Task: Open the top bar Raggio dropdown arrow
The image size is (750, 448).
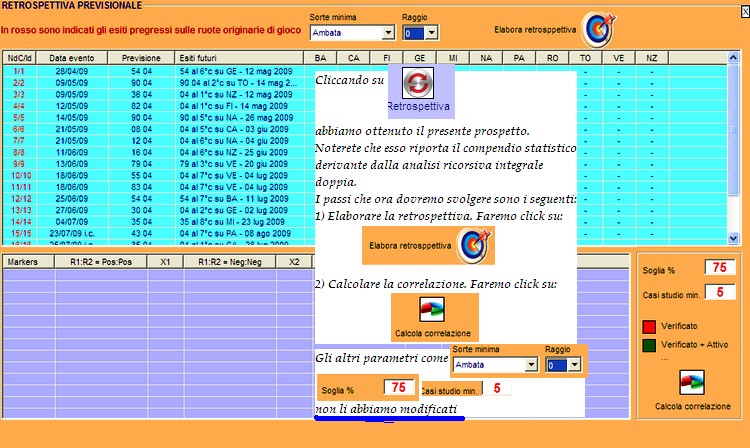Action: point(431,33)
